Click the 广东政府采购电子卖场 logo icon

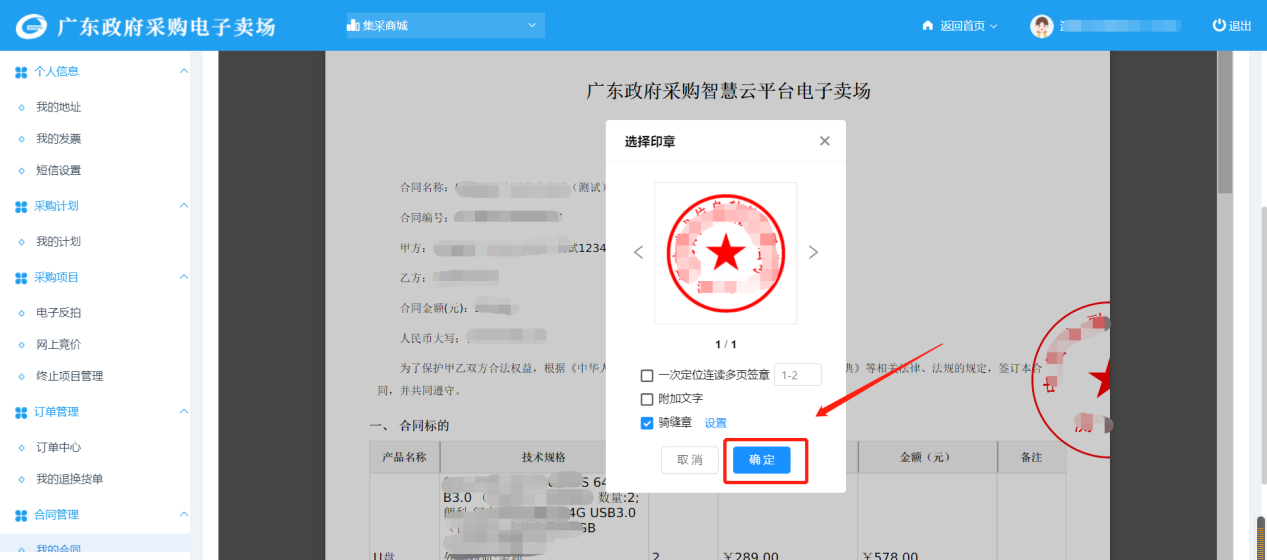pos(30,26)
